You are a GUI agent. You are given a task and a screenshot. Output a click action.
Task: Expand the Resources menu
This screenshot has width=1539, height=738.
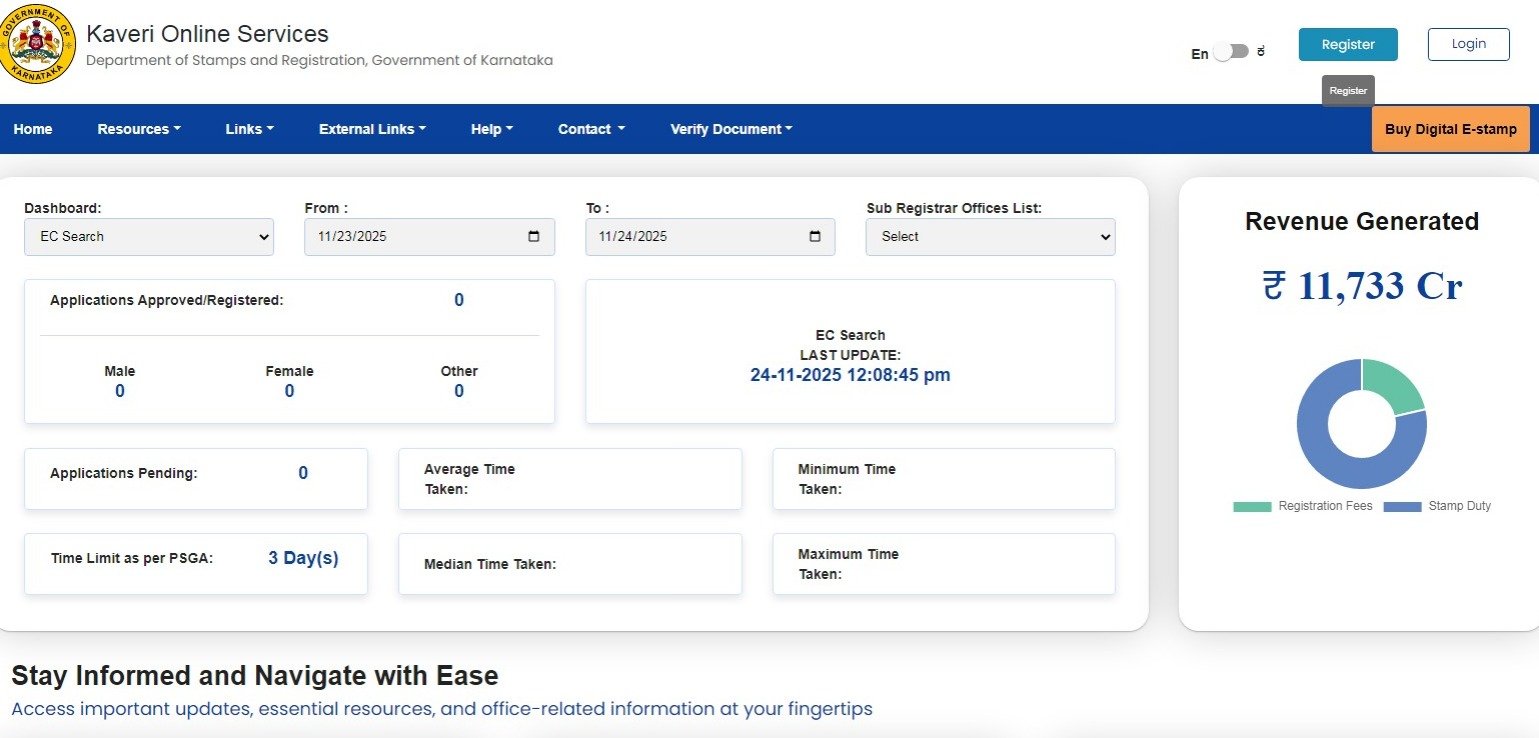click(139, 129)
